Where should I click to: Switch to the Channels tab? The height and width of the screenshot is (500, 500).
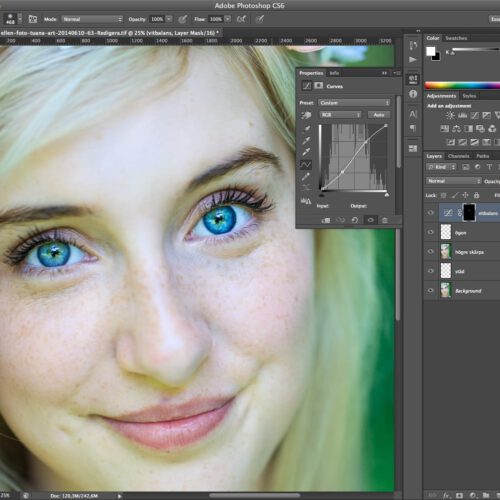coord(458,156)
